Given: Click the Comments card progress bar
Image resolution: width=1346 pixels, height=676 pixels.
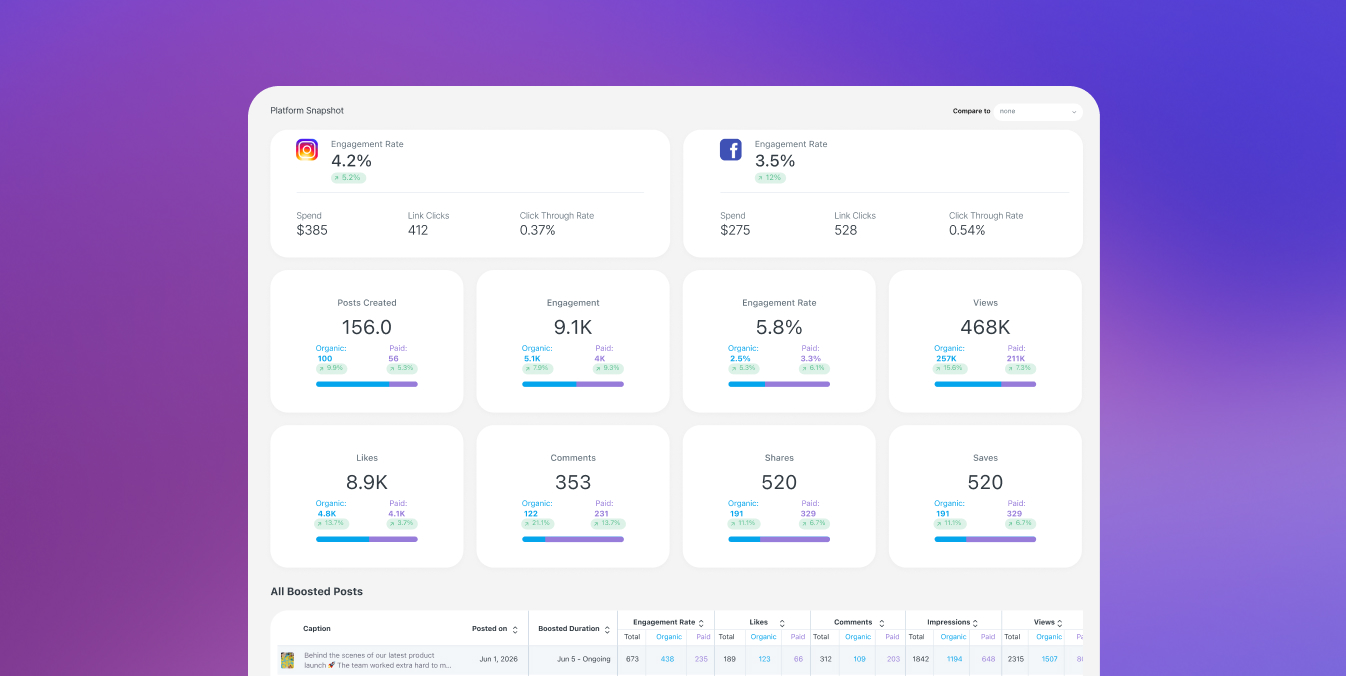Looking at the screenshot, I should [x=573, y=539].
